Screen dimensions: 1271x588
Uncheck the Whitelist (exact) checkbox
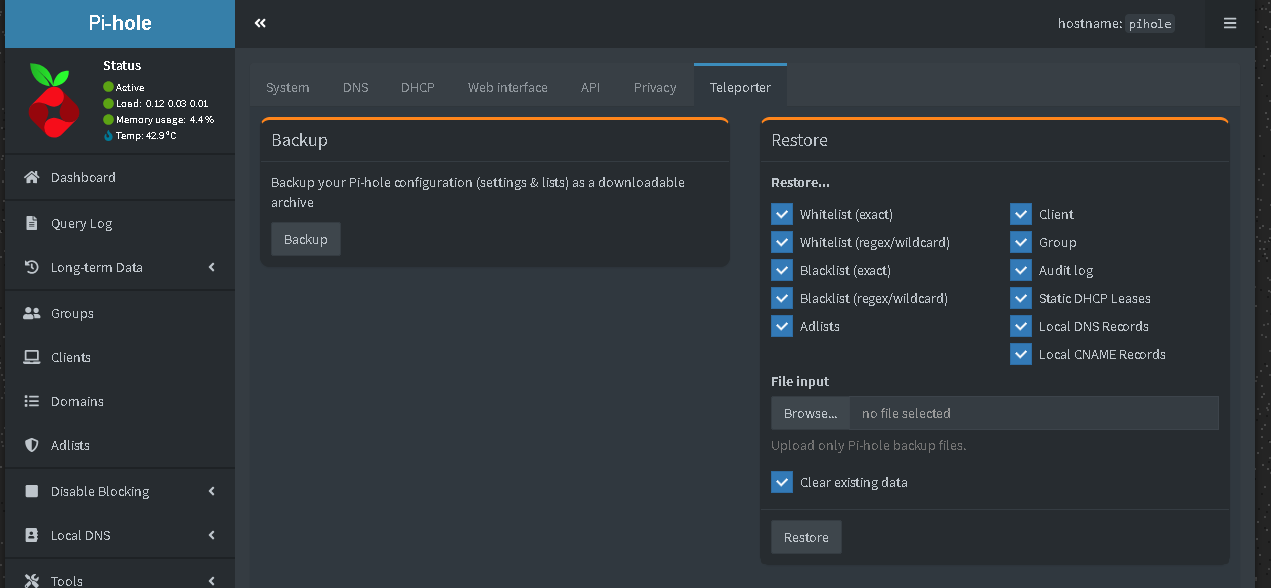(782, 214)
